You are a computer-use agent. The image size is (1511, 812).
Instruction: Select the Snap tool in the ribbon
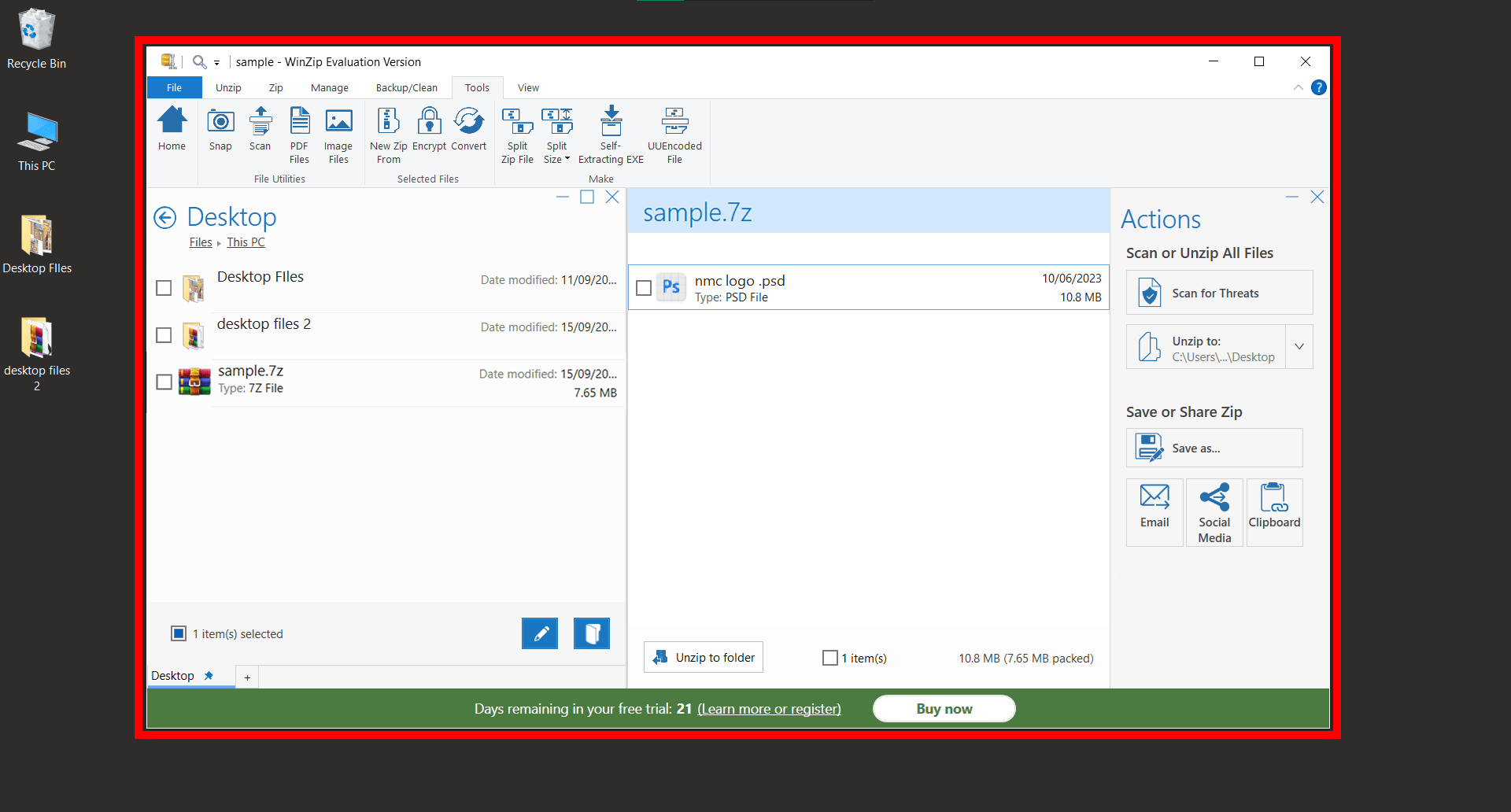click(220, 131)
